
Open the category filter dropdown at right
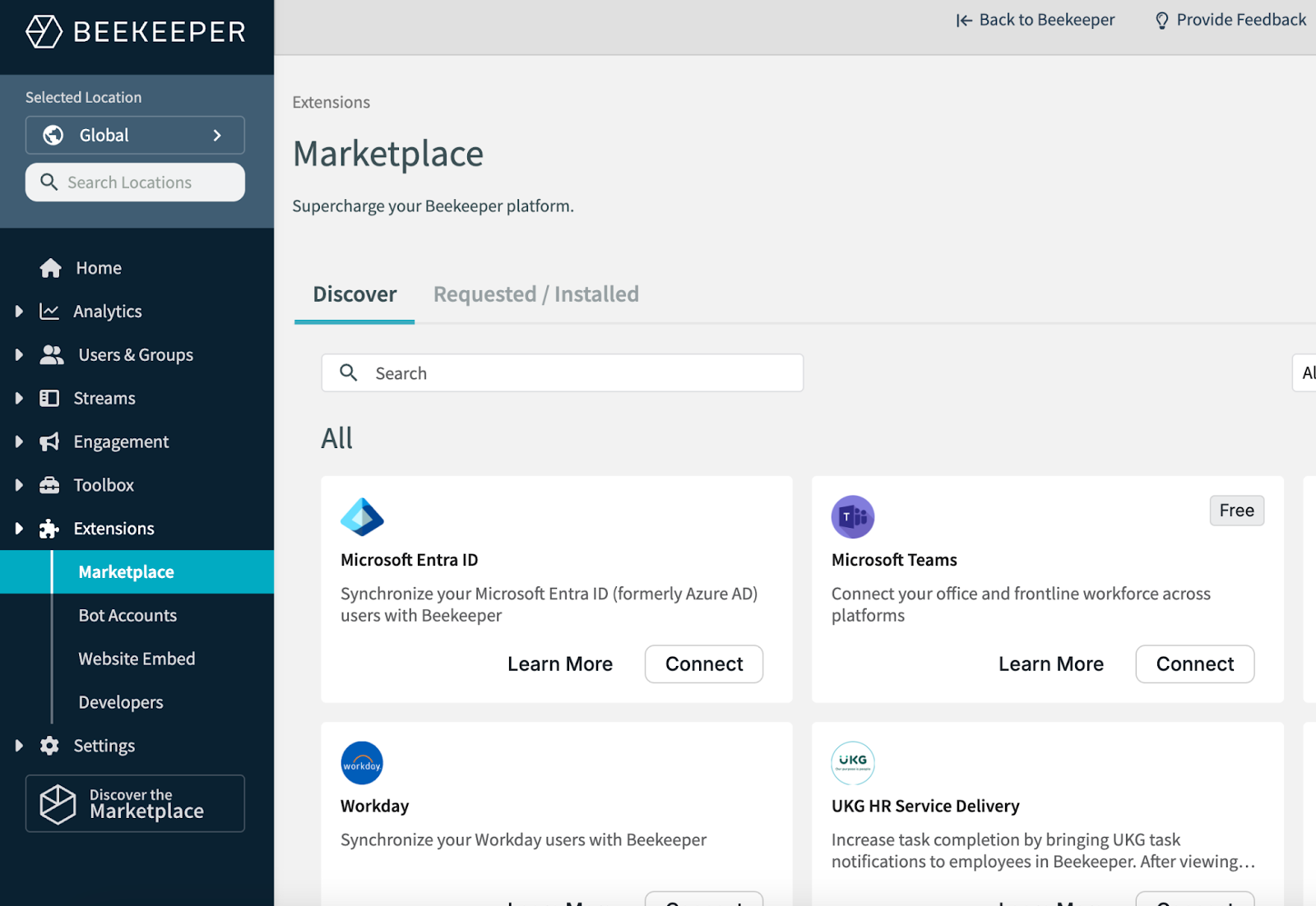1304,373
